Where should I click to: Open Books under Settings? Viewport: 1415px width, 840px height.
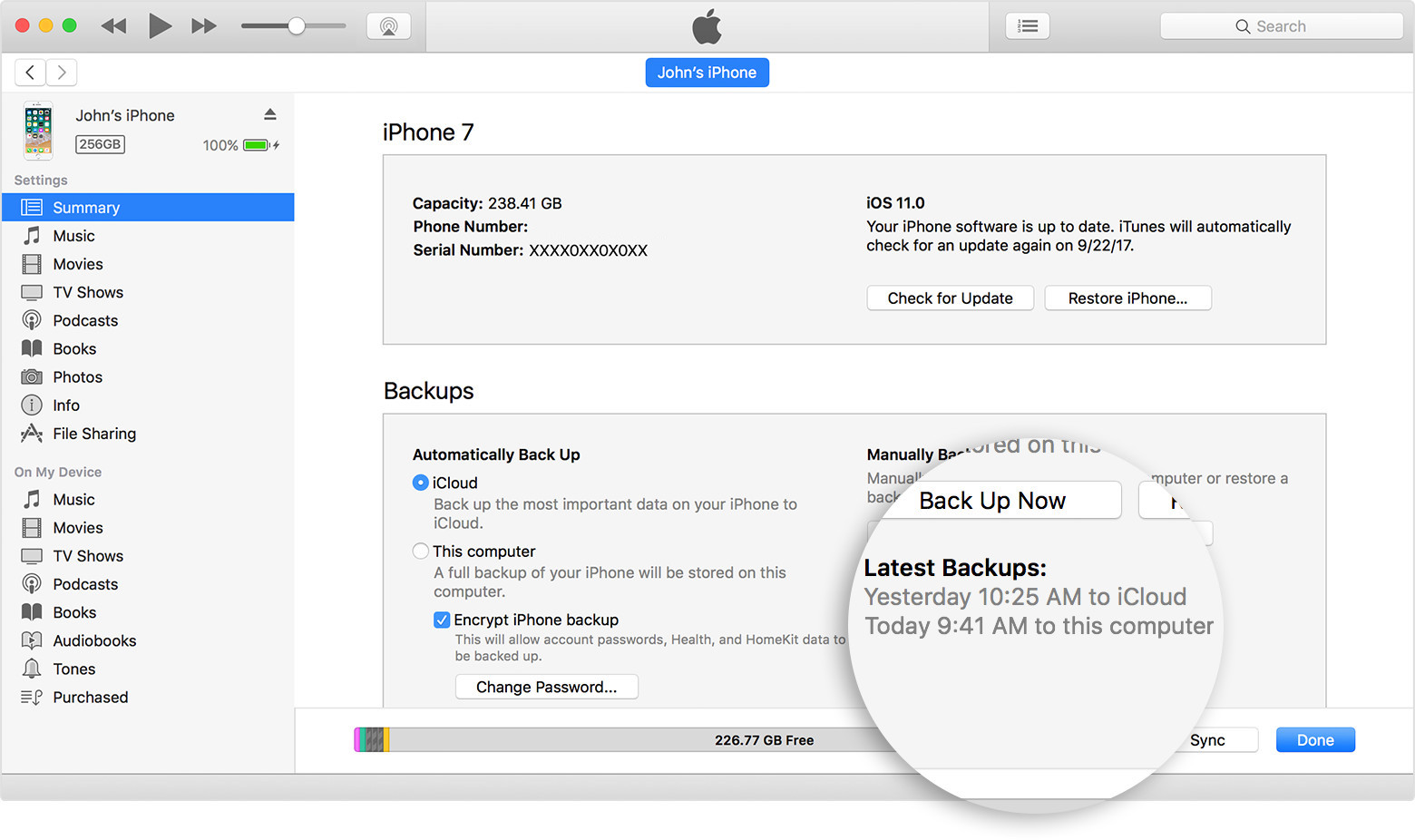148,348
